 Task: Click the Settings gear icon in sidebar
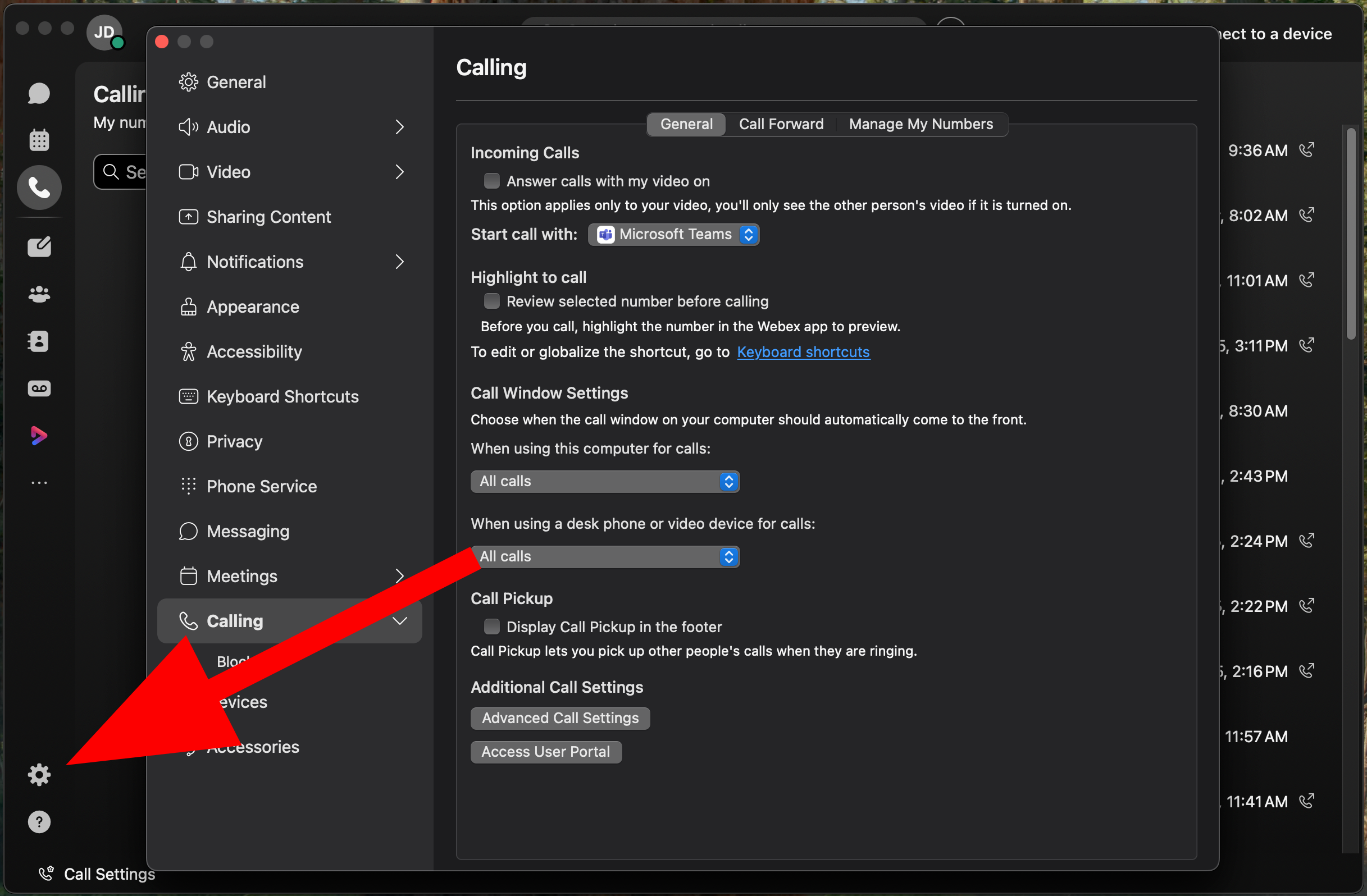[39, 775]
